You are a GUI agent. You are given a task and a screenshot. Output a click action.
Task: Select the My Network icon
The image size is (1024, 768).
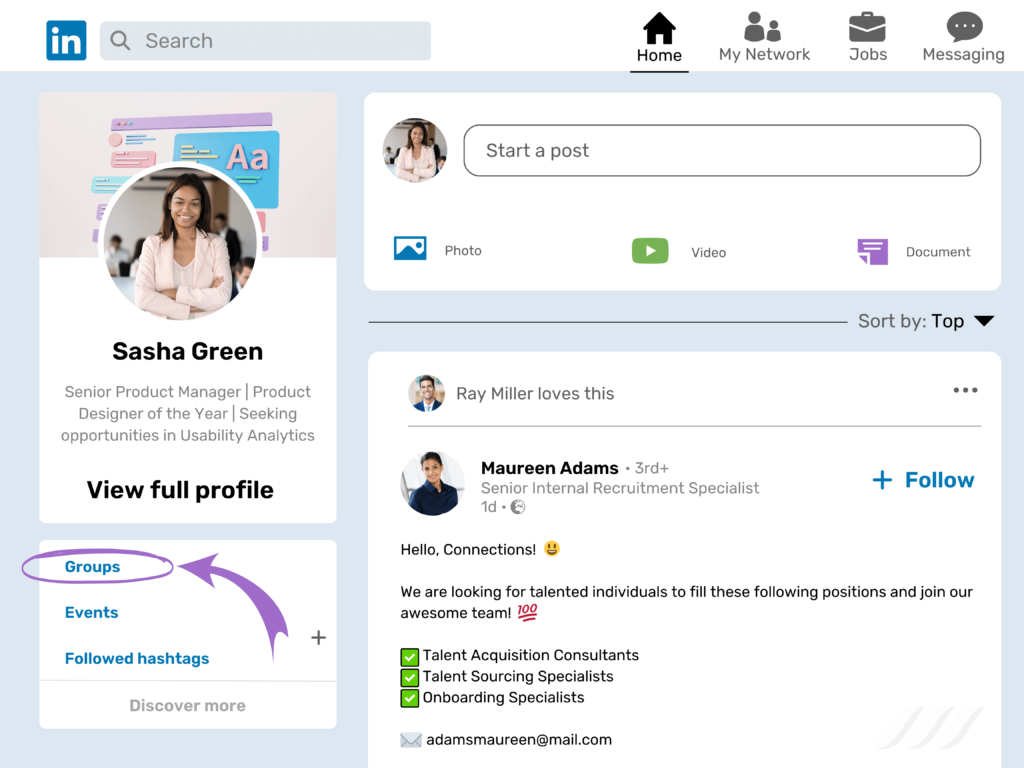coord(764,27)
